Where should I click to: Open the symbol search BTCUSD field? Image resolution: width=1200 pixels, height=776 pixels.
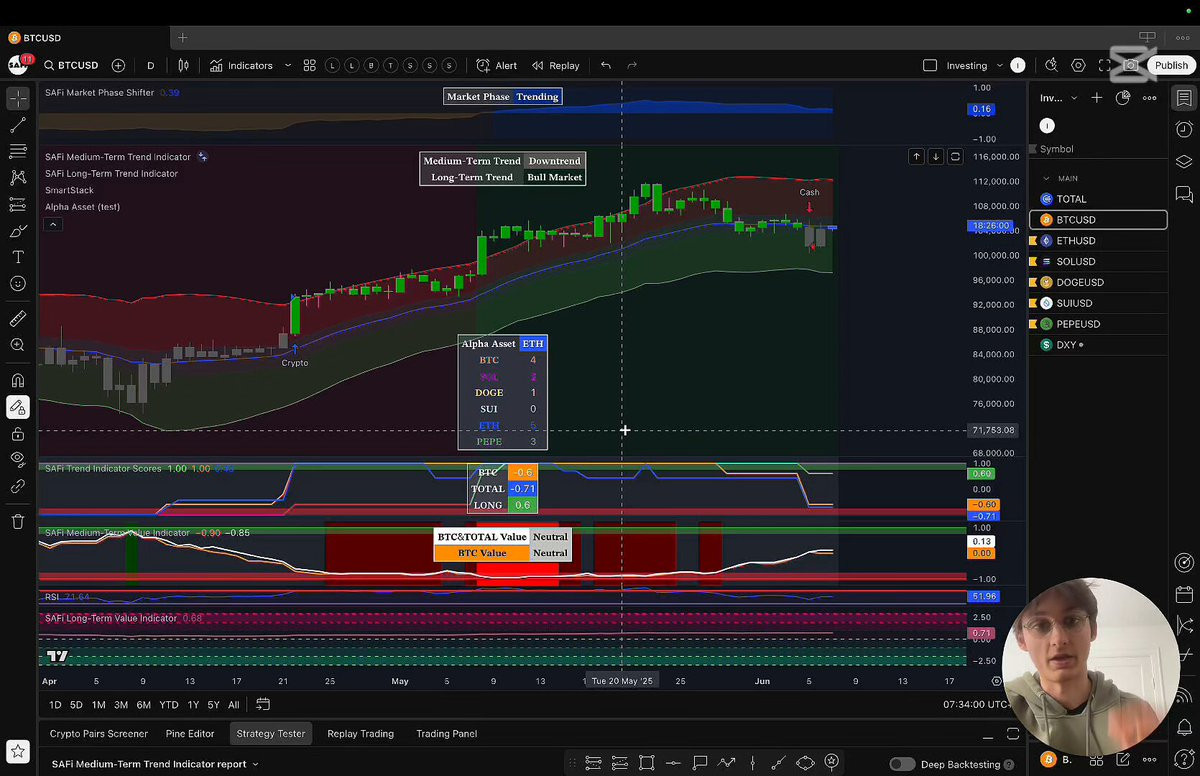[71, 66]
